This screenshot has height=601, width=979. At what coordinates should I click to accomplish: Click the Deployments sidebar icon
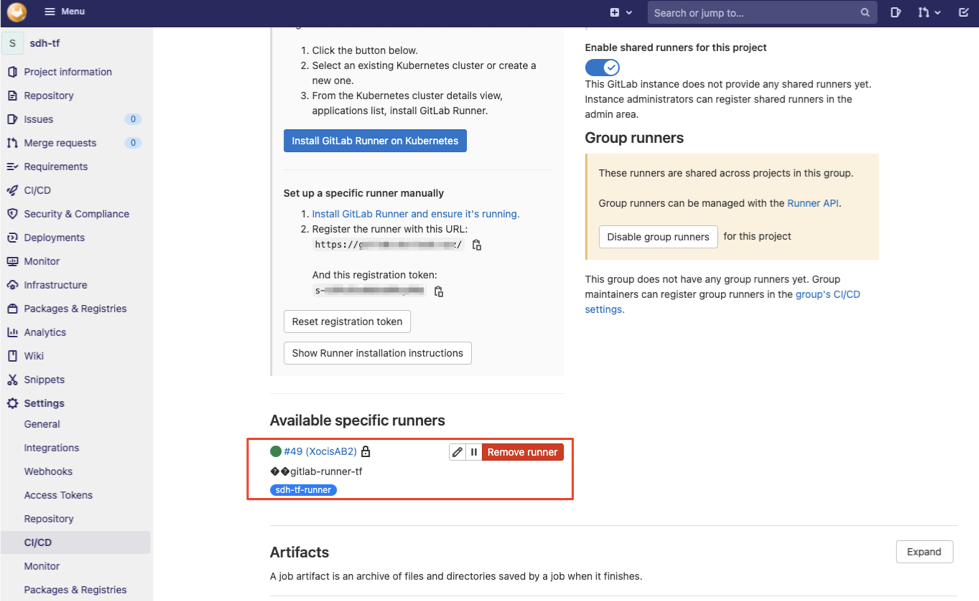click(12, 238)
